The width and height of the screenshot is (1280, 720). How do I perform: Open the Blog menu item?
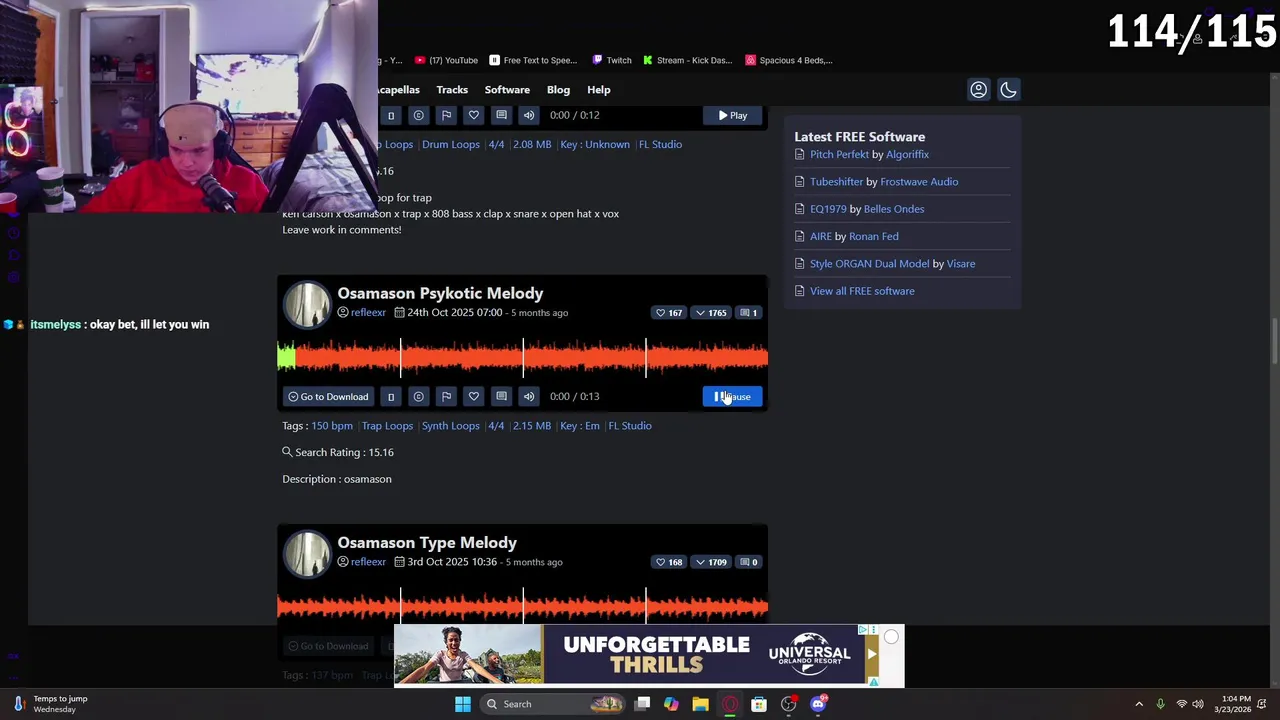coord(558,90)
